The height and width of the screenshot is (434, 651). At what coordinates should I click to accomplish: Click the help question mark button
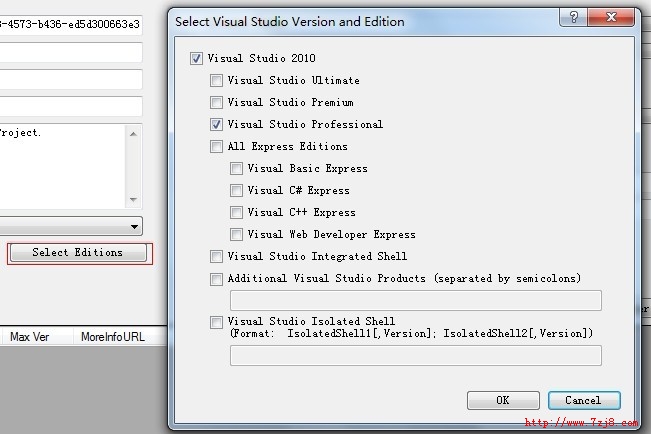[x=573, y=18]
